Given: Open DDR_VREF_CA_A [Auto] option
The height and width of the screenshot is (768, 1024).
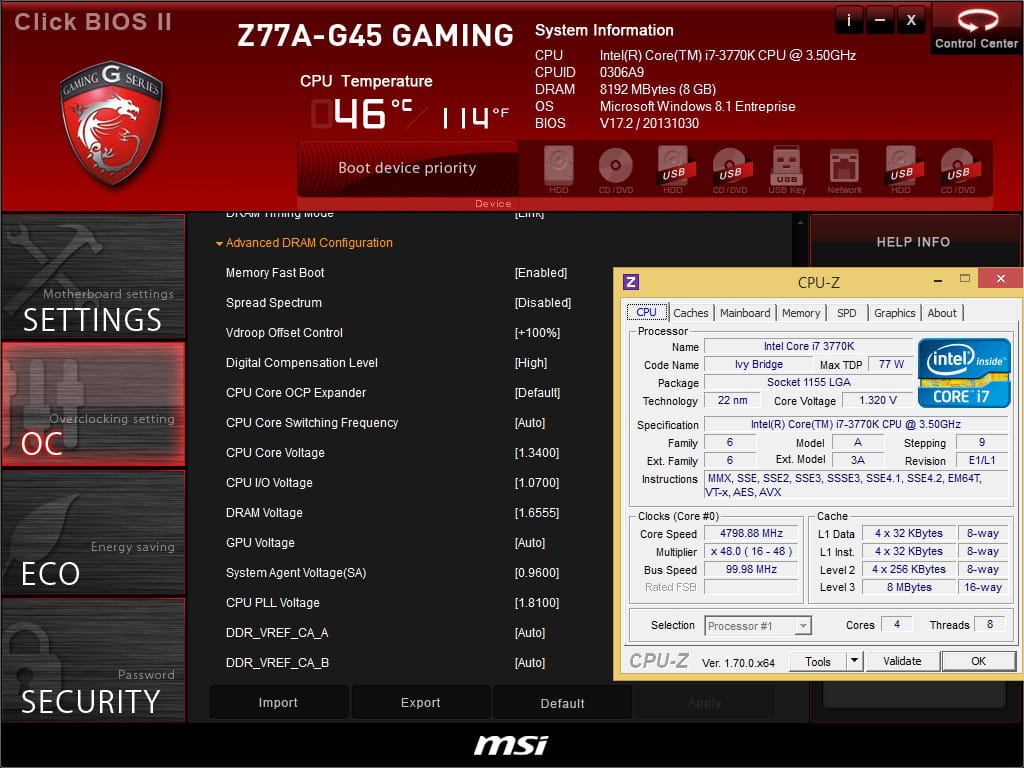Looking at the screenshot, I should 530,633.
